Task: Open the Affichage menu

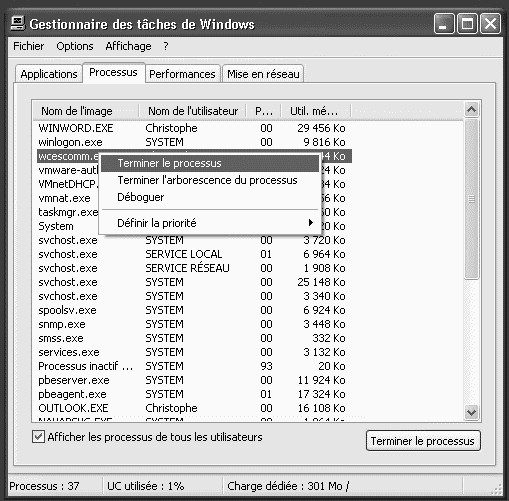Action: pos(128,46)
